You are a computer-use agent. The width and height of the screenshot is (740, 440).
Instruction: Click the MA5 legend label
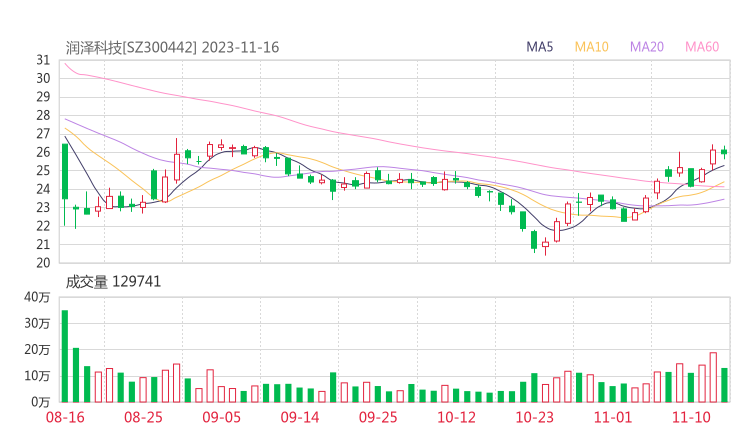pyautogui.click(x=539, y=47)
